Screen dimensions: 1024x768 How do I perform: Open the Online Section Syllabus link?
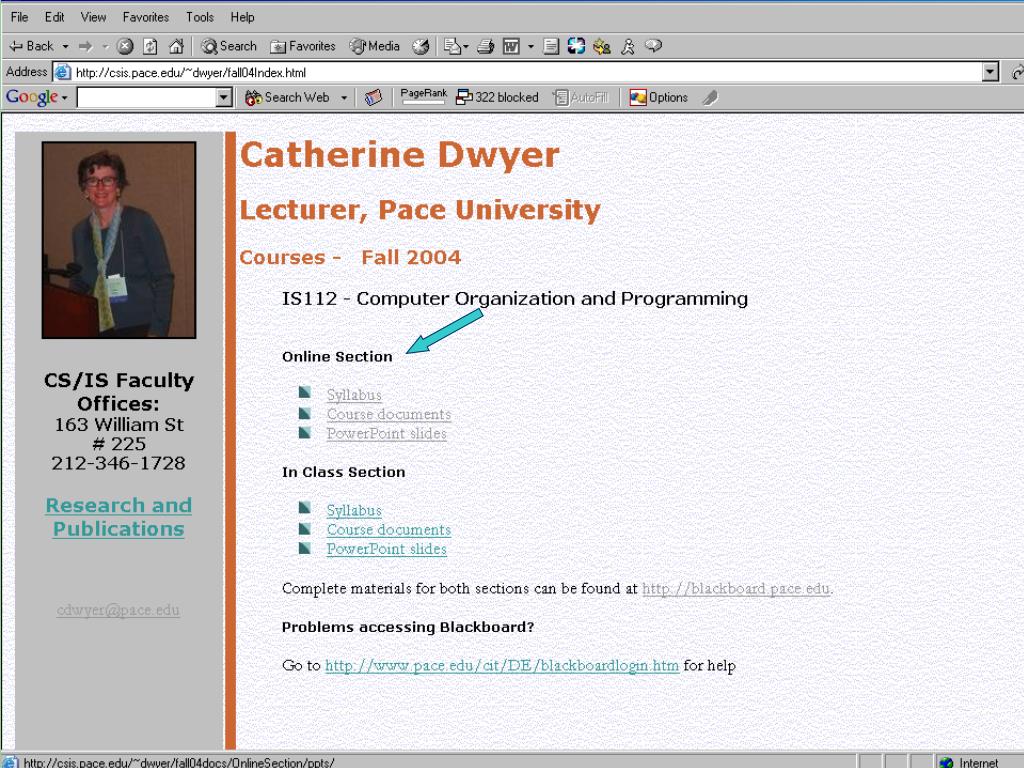pos(354,394)
